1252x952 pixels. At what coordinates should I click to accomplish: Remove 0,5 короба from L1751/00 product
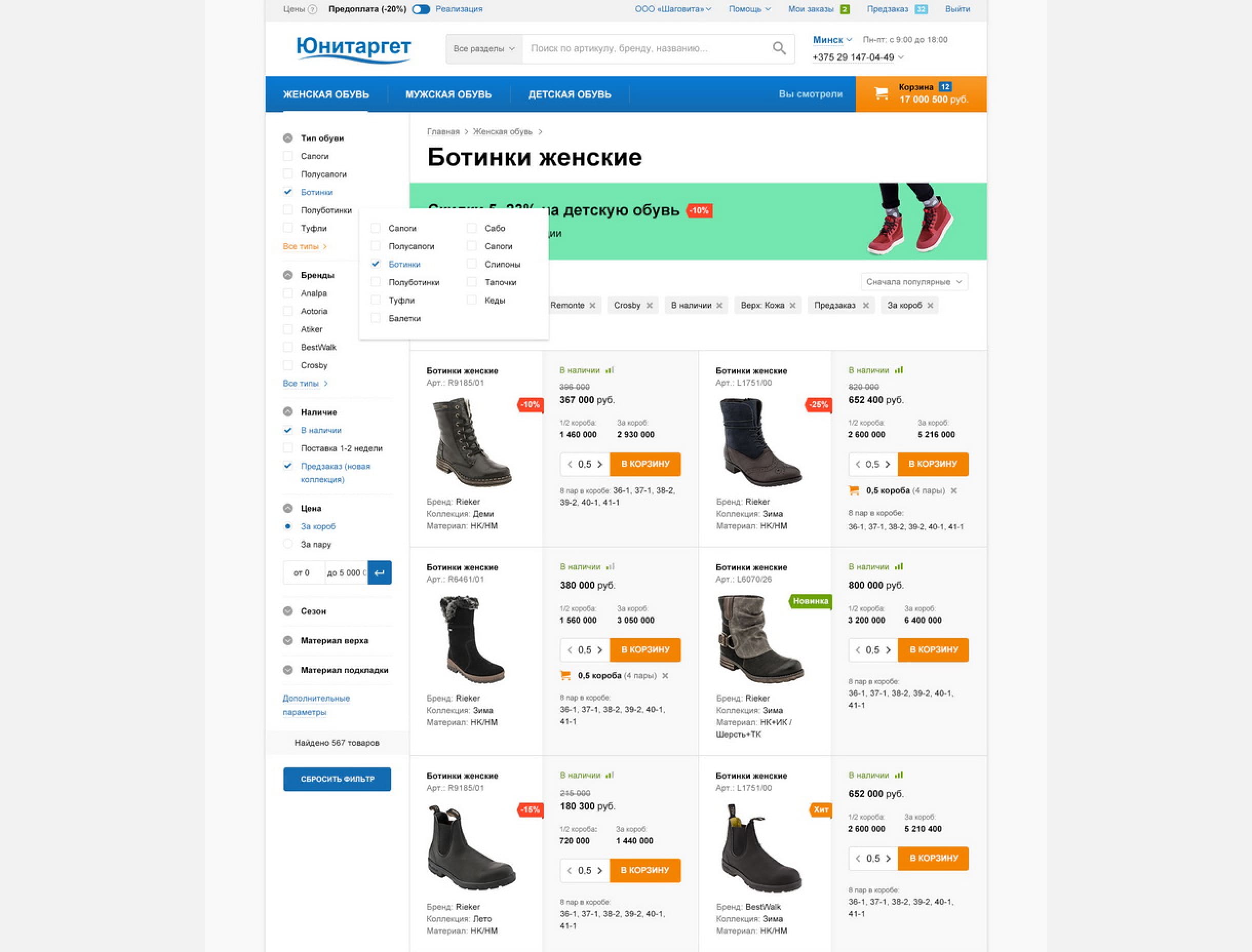(x=954, y=491)
